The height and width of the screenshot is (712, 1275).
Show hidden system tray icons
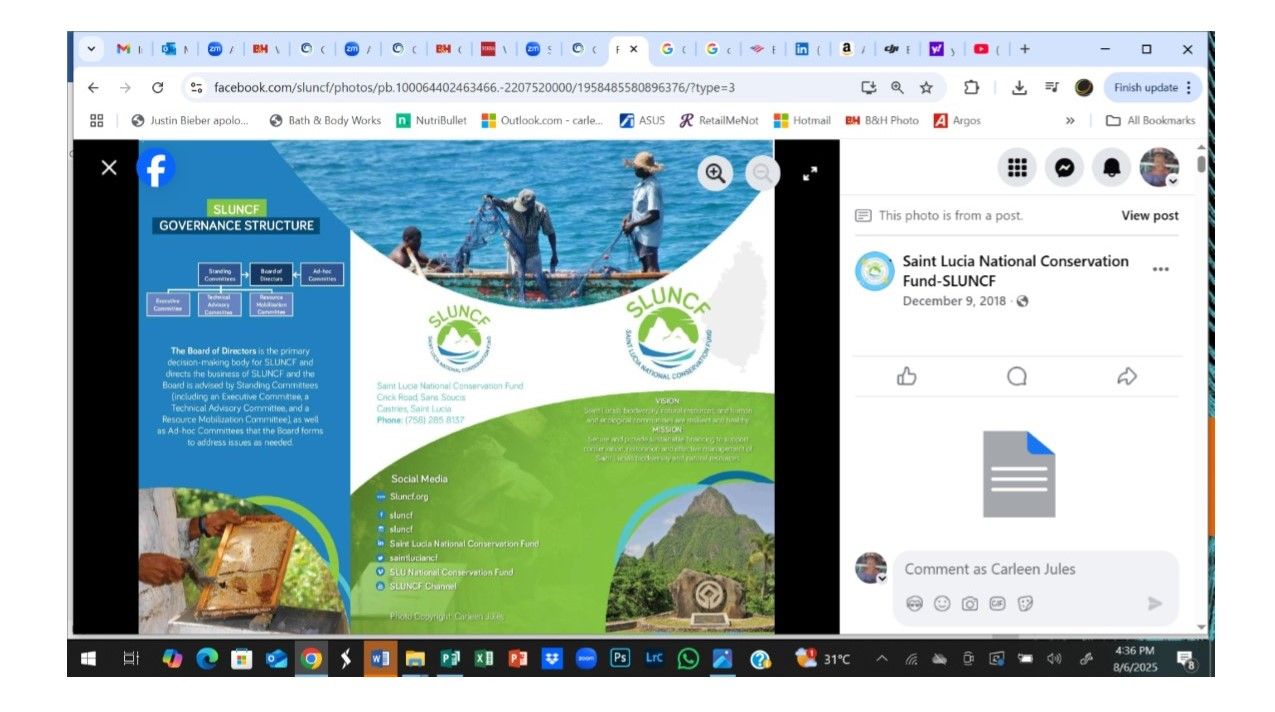(x=882, y=659)
